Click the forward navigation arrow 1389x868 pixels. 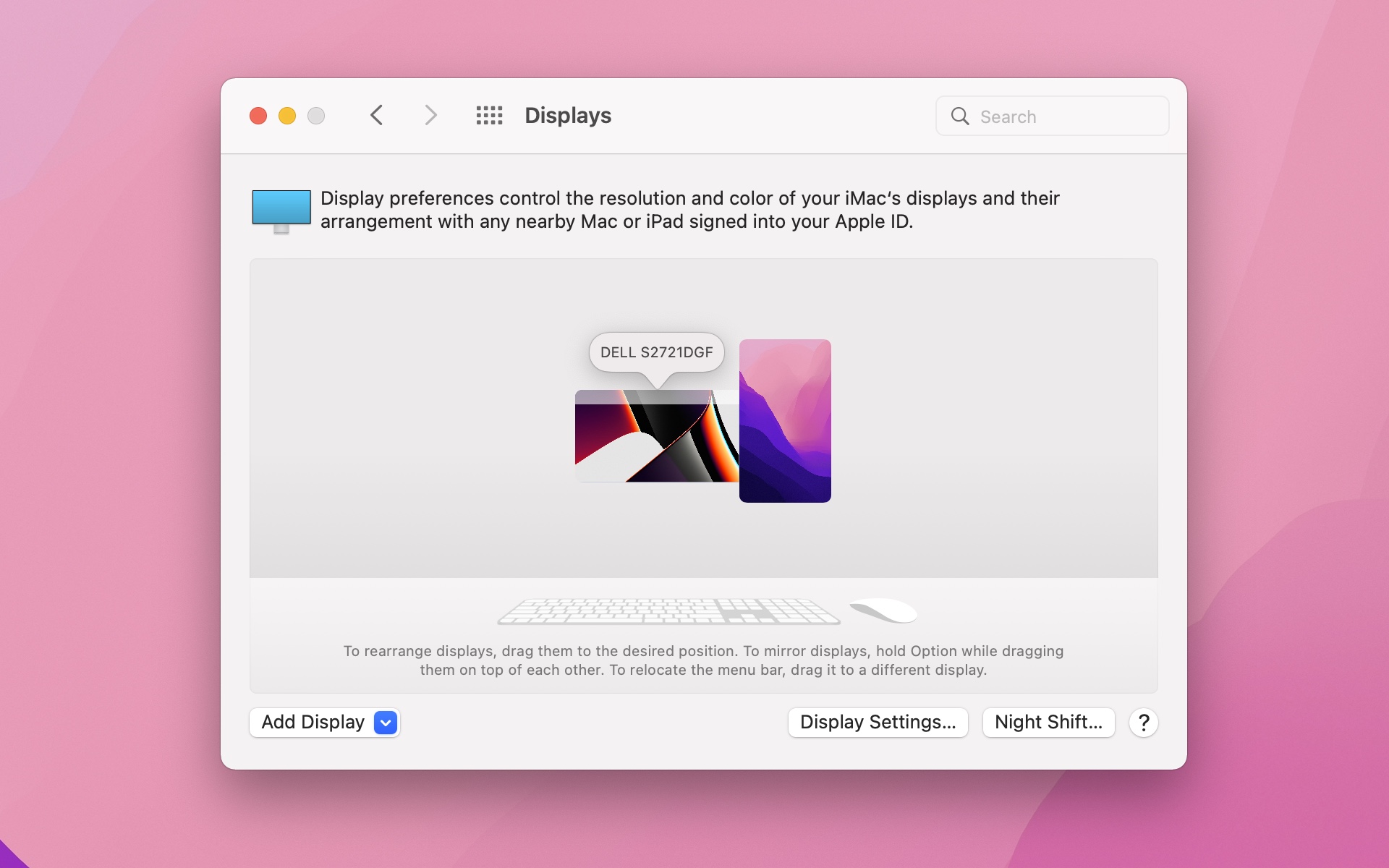430,115
